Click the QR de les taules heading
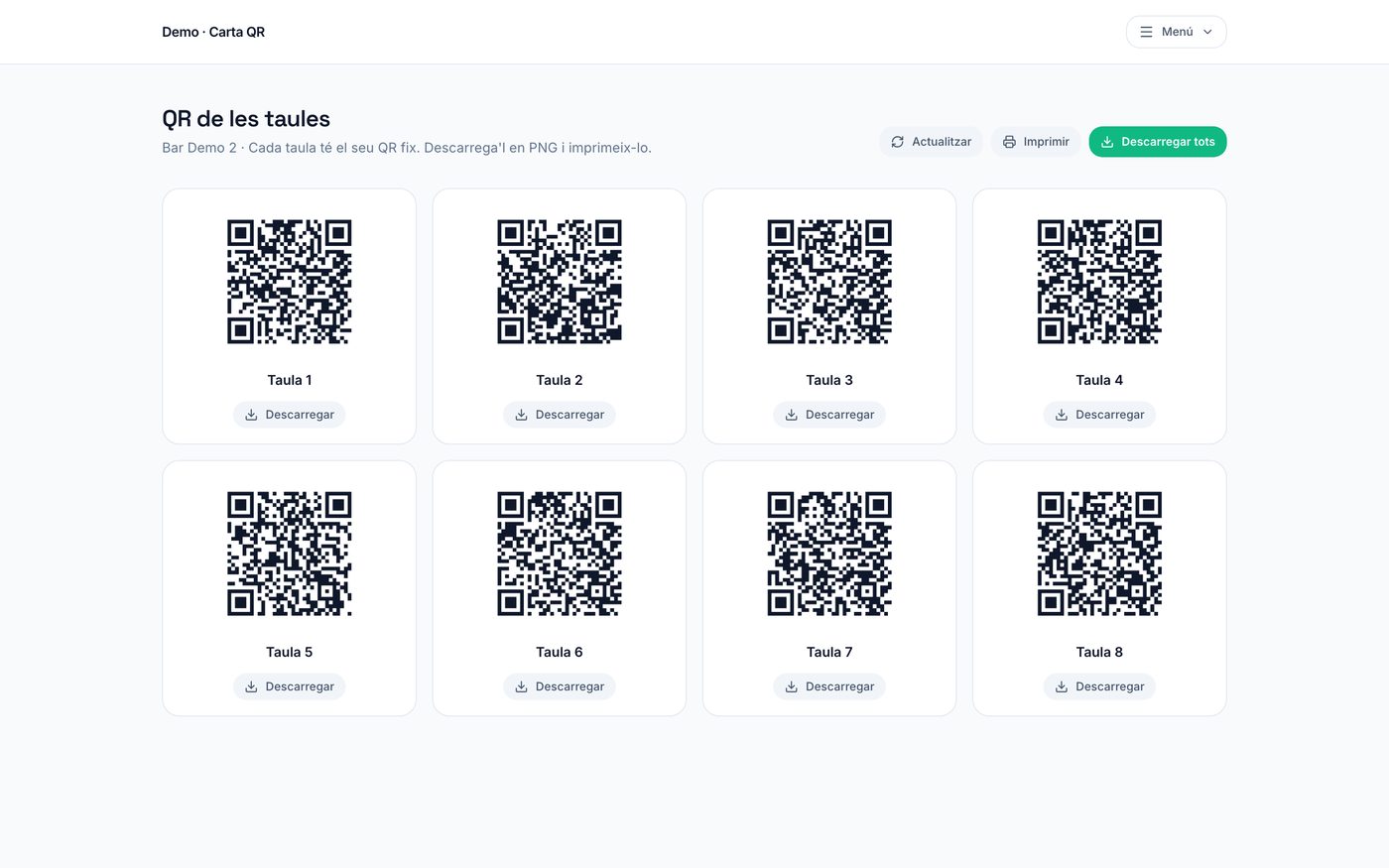 tap(246, 119)
